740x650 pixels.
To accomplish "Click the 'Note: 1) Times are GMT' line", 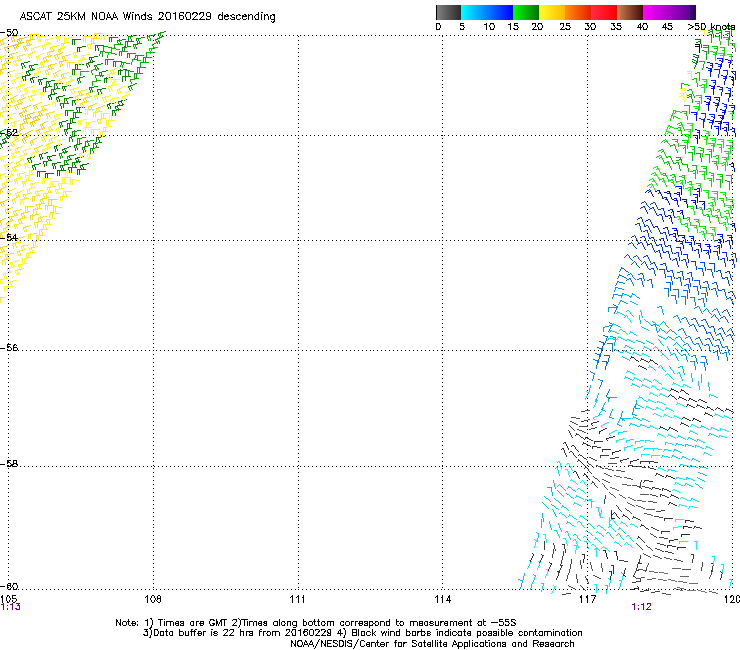I will point(316,623).
